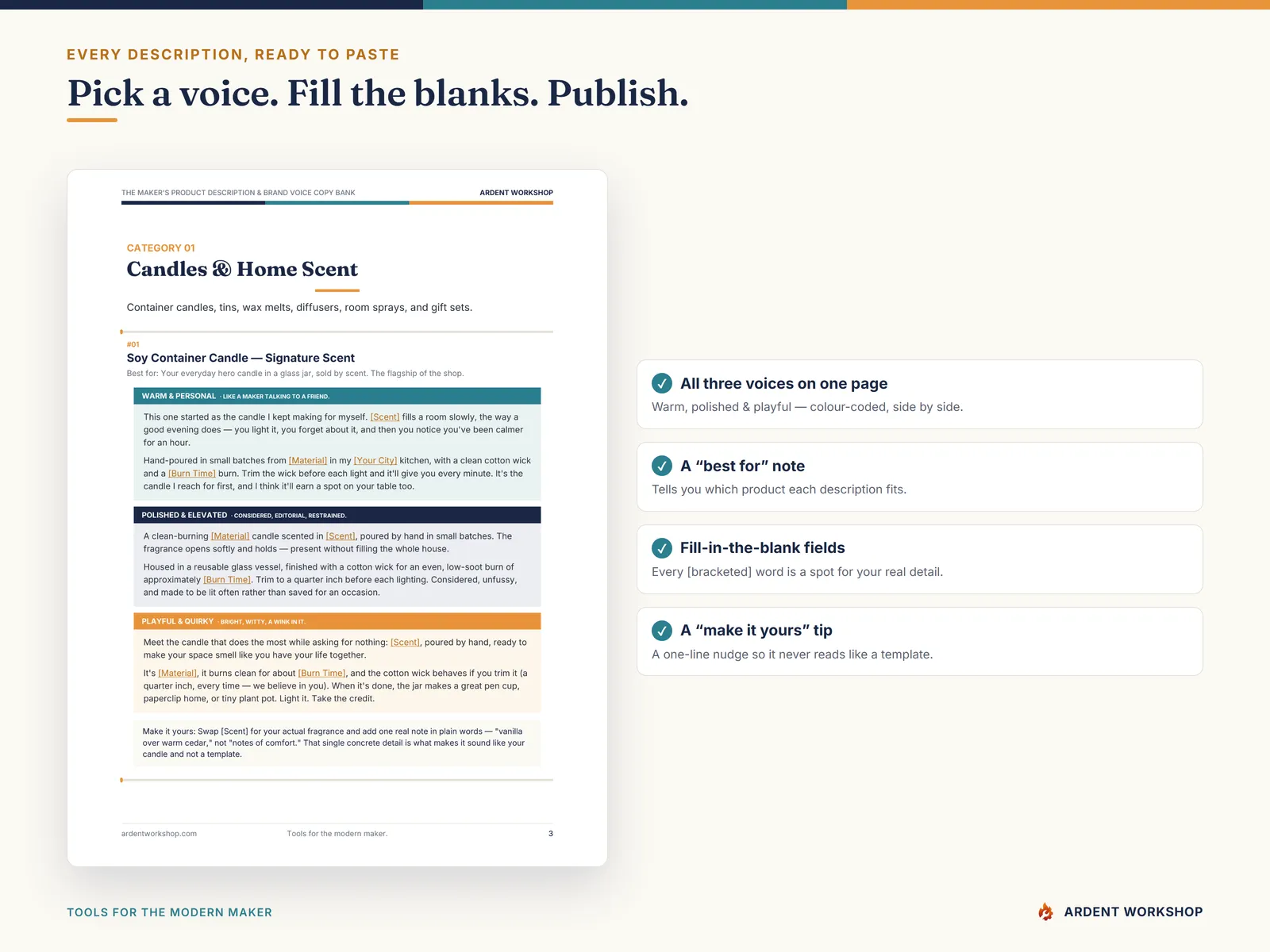Image resolution: width=1270 pixels, height=952 pixels.
Task: Click the [Scent] placeholder in Warm & Personal text
Action: coord(385,417)
